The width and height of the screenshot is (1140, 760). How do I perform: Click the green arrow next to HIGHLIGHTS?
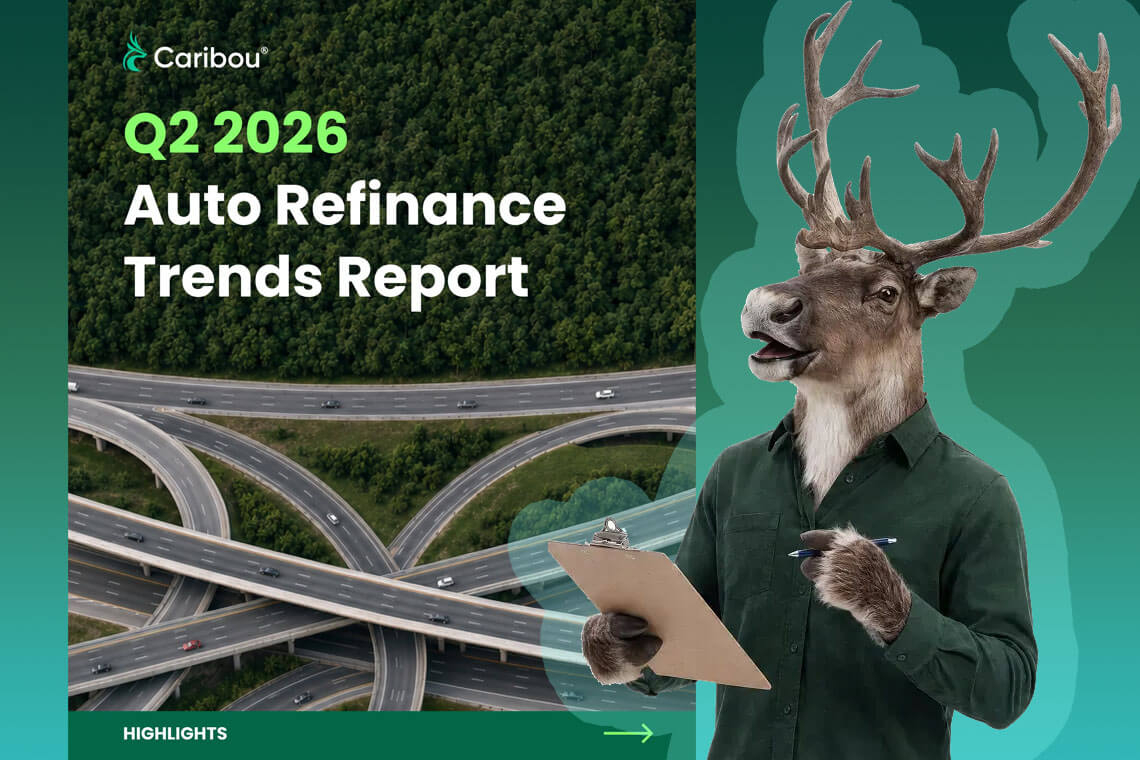pos(628,733)
